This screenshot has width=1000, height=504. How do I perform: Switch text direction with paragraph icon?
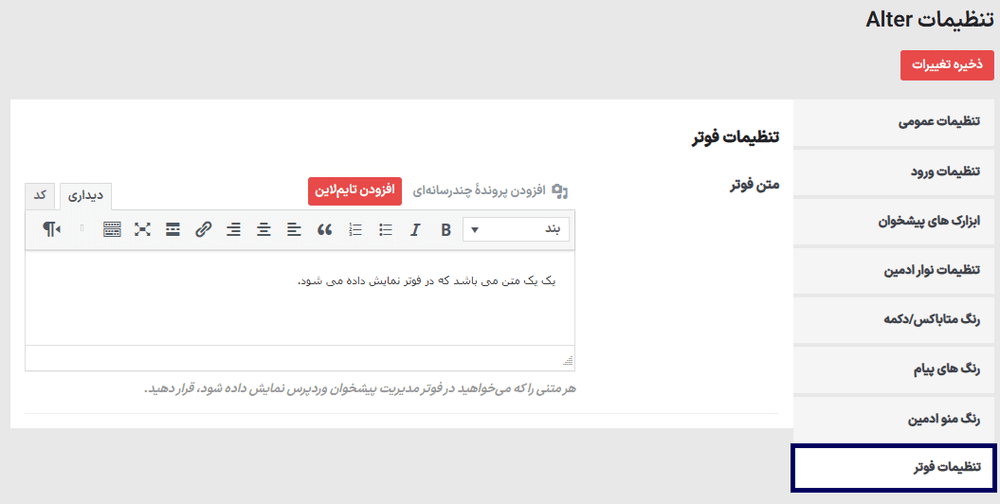click(x=51, y=230)
